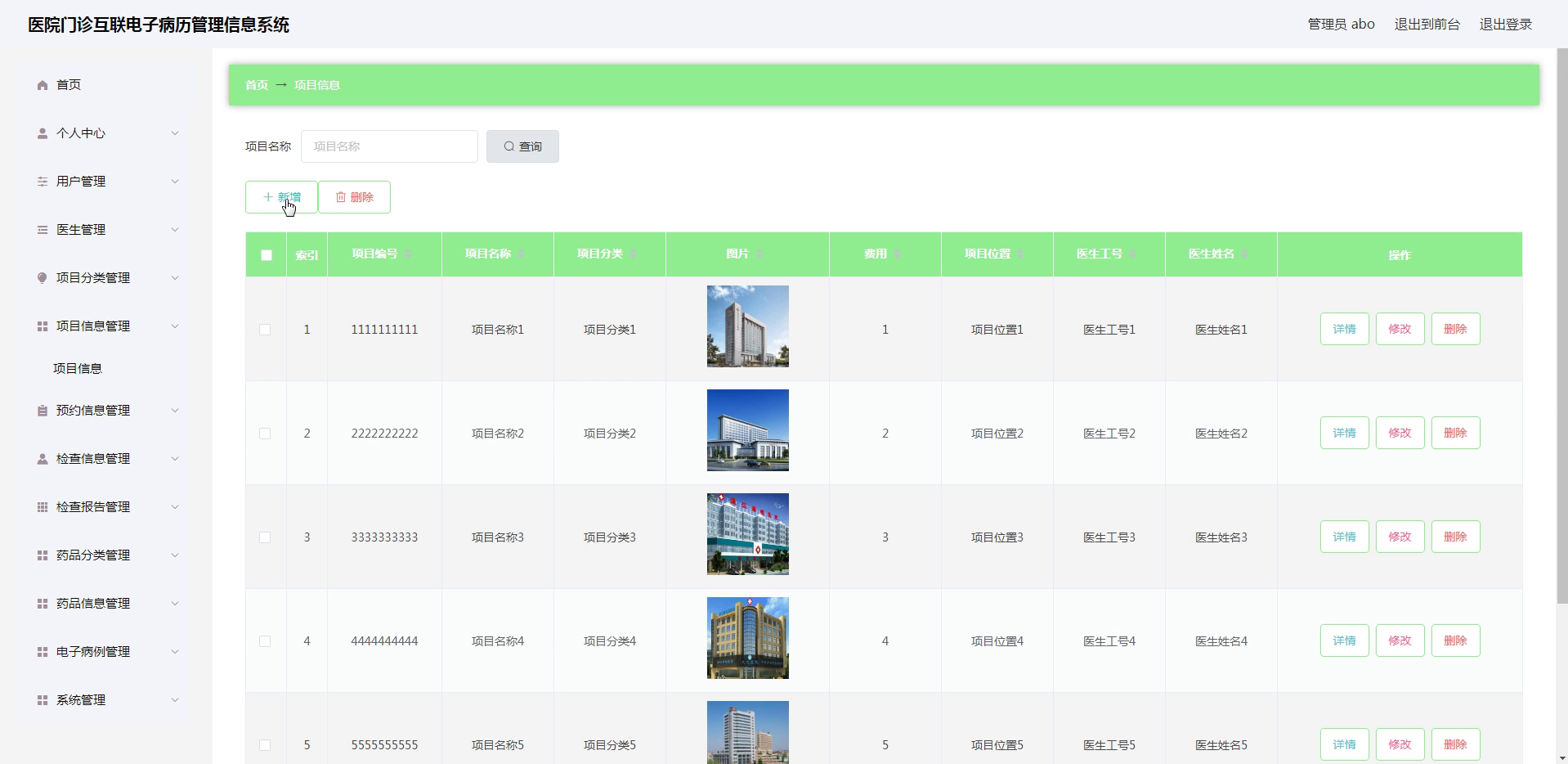Sort by 项目分类 column sort arrows

[x=633, y=254]
